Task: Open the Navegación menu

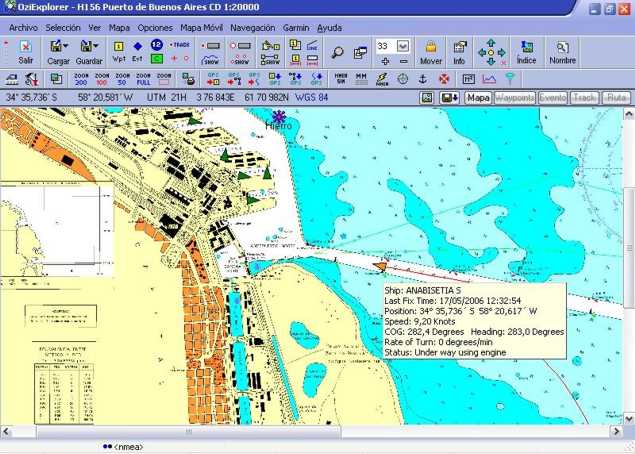Action: coord(253,28)
